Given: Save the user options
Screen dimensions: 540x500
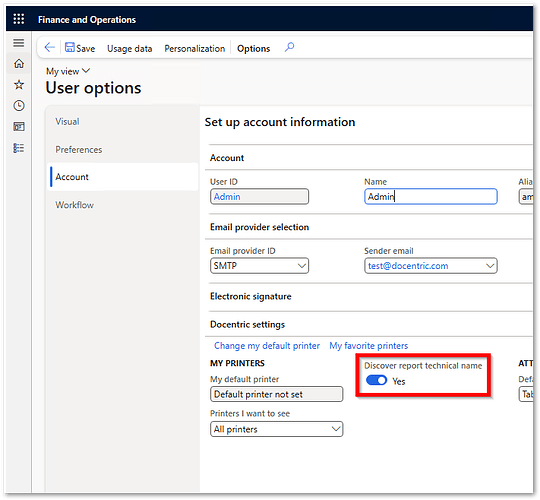Looking at the screenshot, I should (x=80, y=48).
